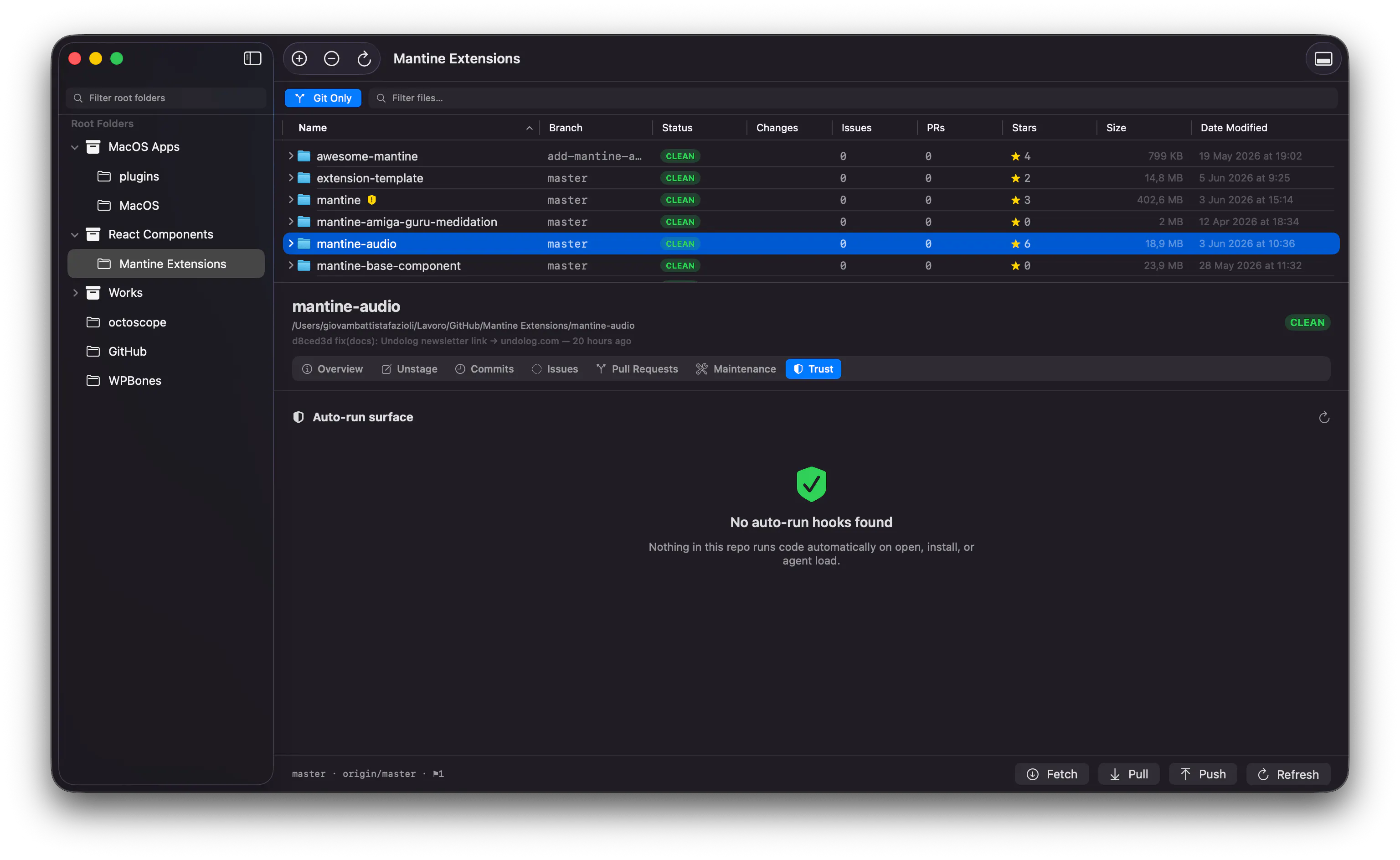
Task: Click the GitHub folder icon in sidebar
Action: click(x=93, y=352)
